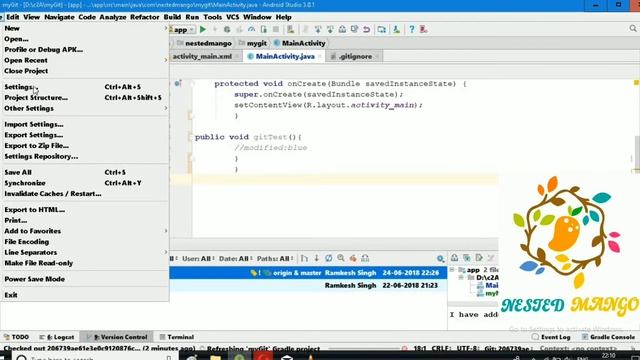Click the VCS Update Project icon
Viewport: 640px width, 360px height.
[x=318, y=29]
